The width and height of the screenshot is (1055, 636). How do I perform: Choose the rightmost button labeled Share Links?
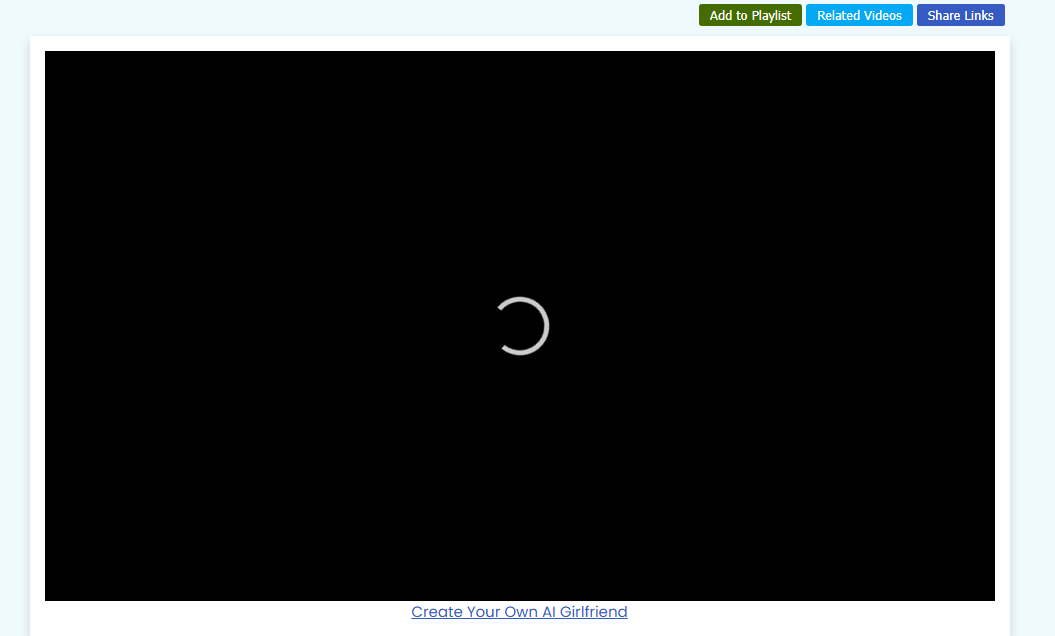point(960,15)
